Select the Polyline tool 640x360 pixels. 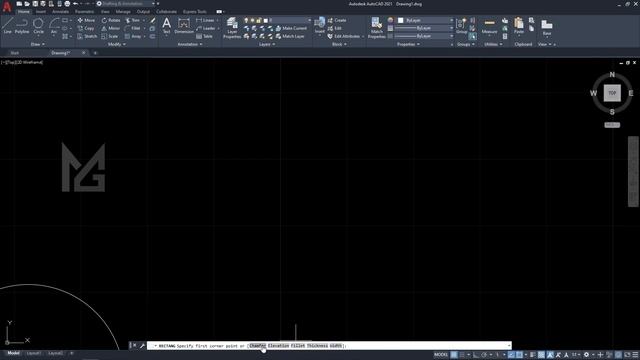[22, 25]
